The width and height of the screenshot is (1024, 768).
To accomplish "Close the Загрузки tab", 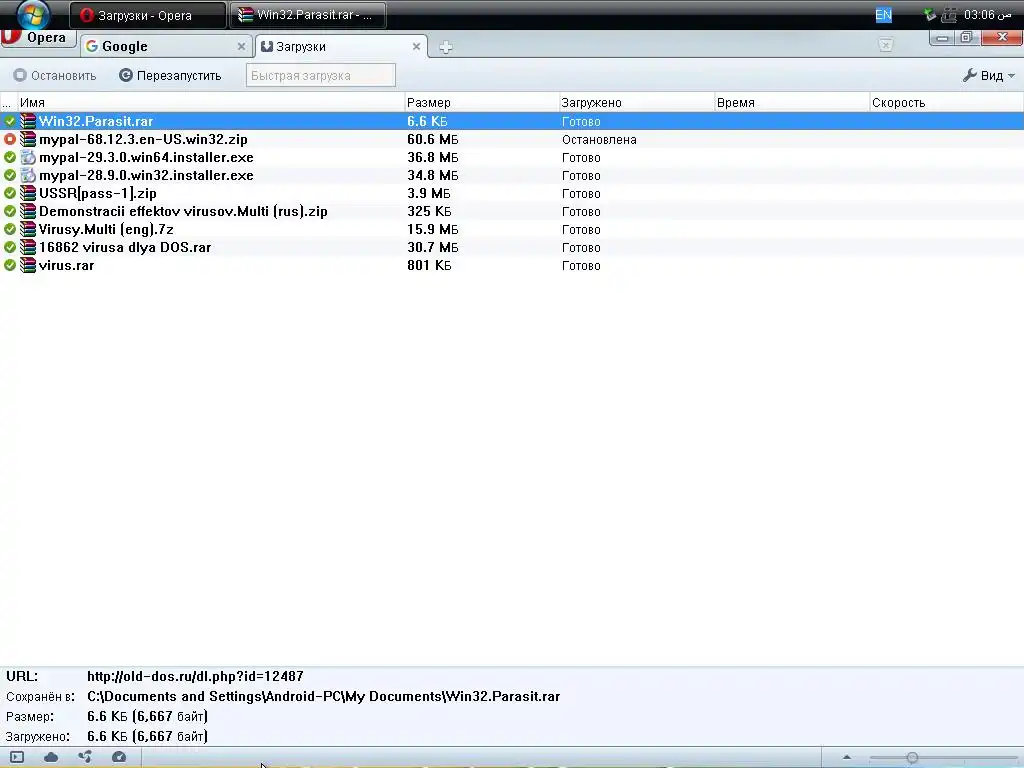I will click(x=416, y=46).
